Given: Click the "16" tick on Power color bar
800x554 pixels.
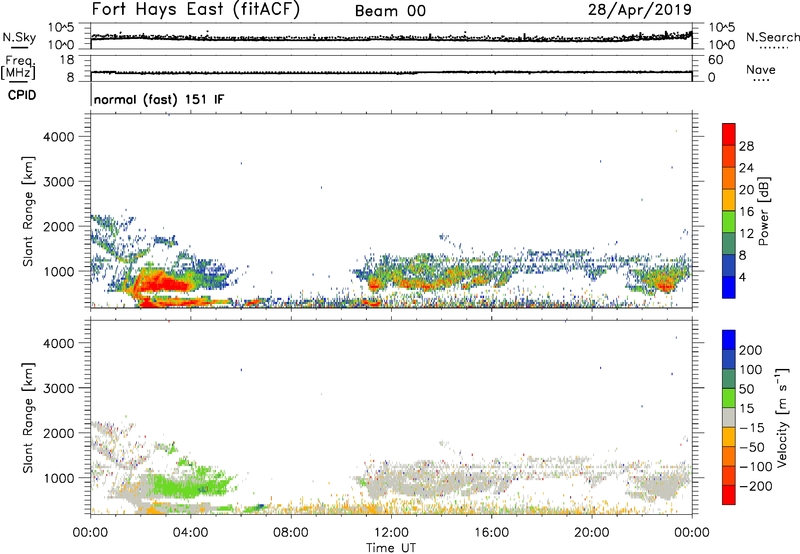Looking at the screenshot, I should (746, 212).
